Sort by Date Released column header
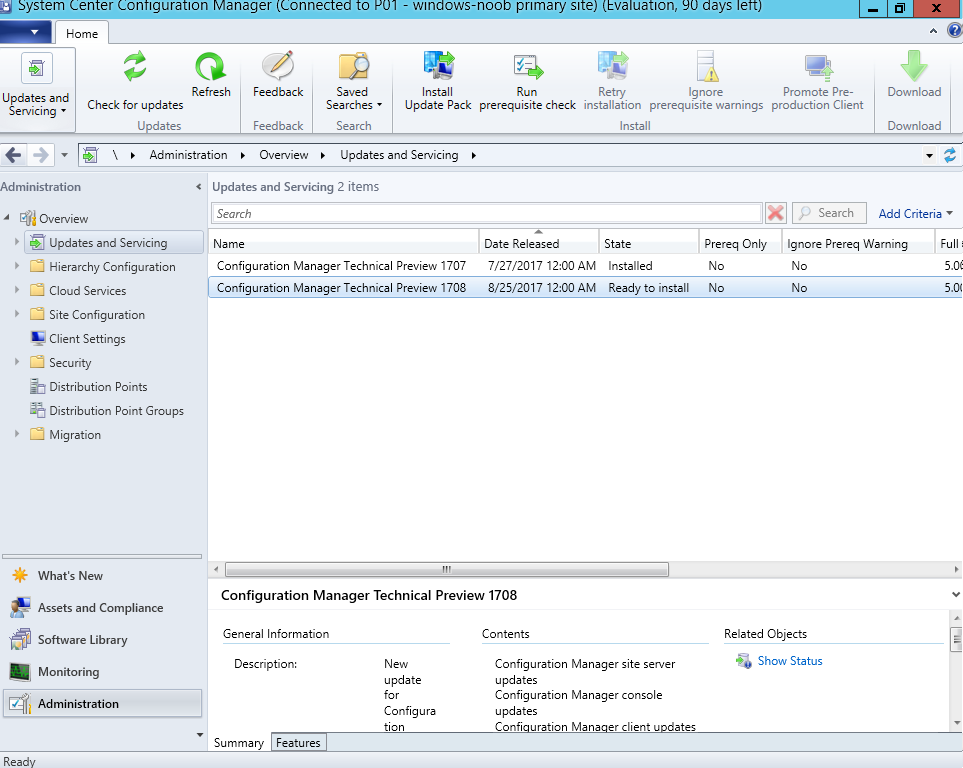963x768 pixels. coord(539,243)
